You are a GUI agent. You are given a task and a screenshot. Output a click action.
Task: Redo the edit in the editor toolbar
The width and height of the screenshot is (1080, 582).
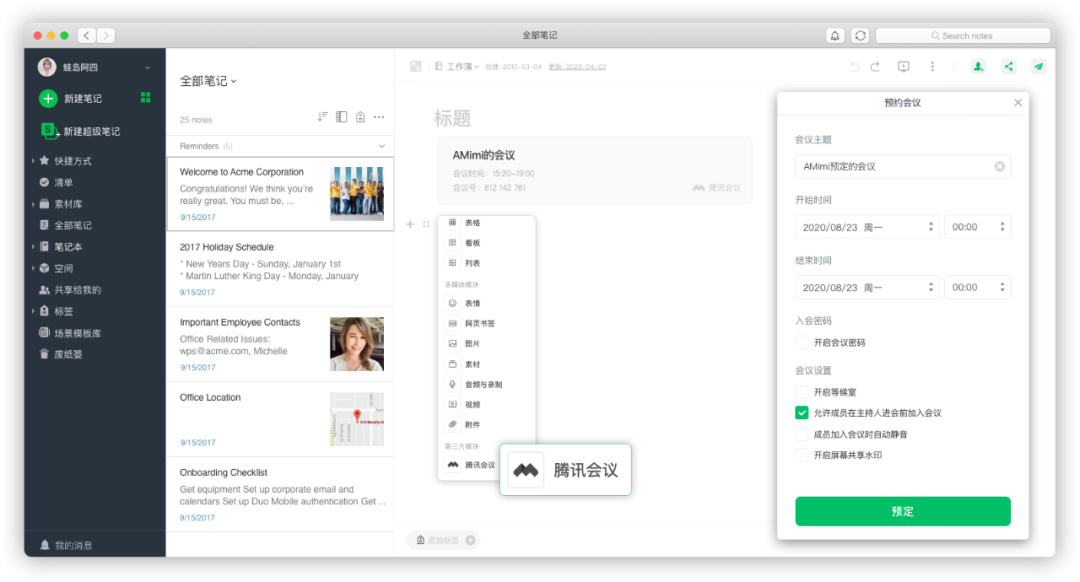pos(875,66)
